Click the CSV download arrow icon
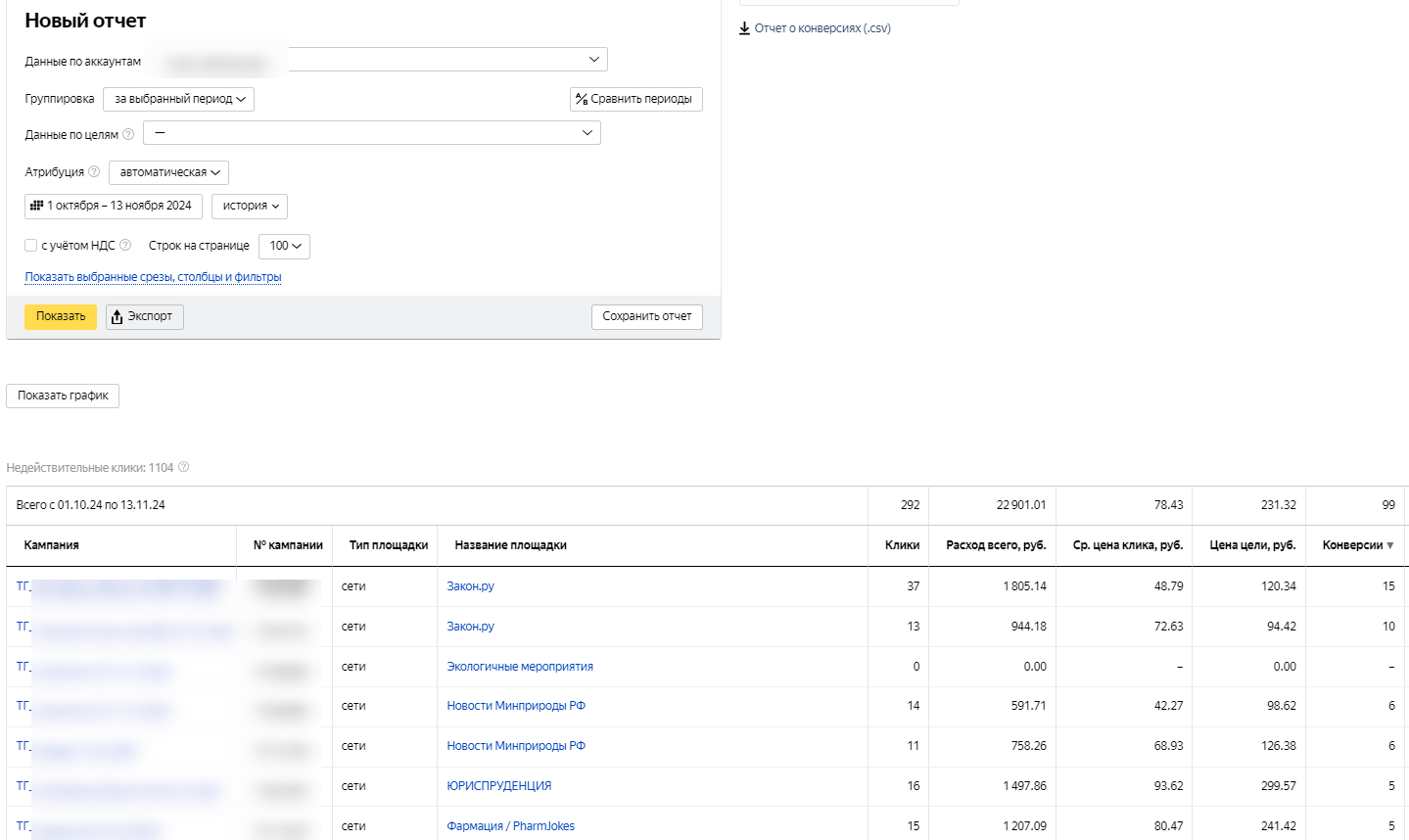This screenshot has height=840, width=1409. [x=744, y=28]
